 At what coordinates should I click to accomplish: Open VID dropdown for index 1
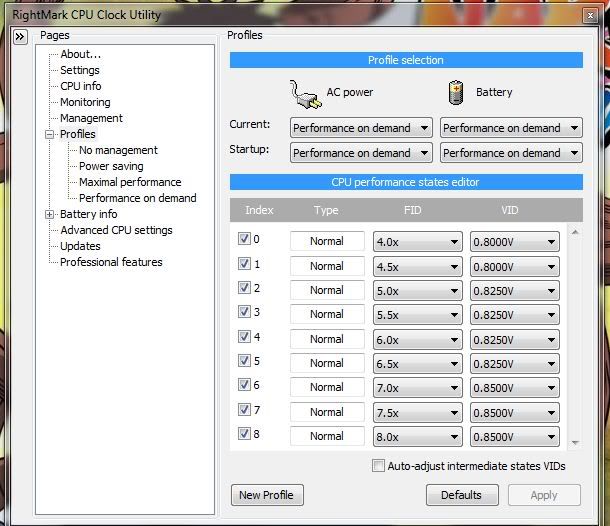515,267
